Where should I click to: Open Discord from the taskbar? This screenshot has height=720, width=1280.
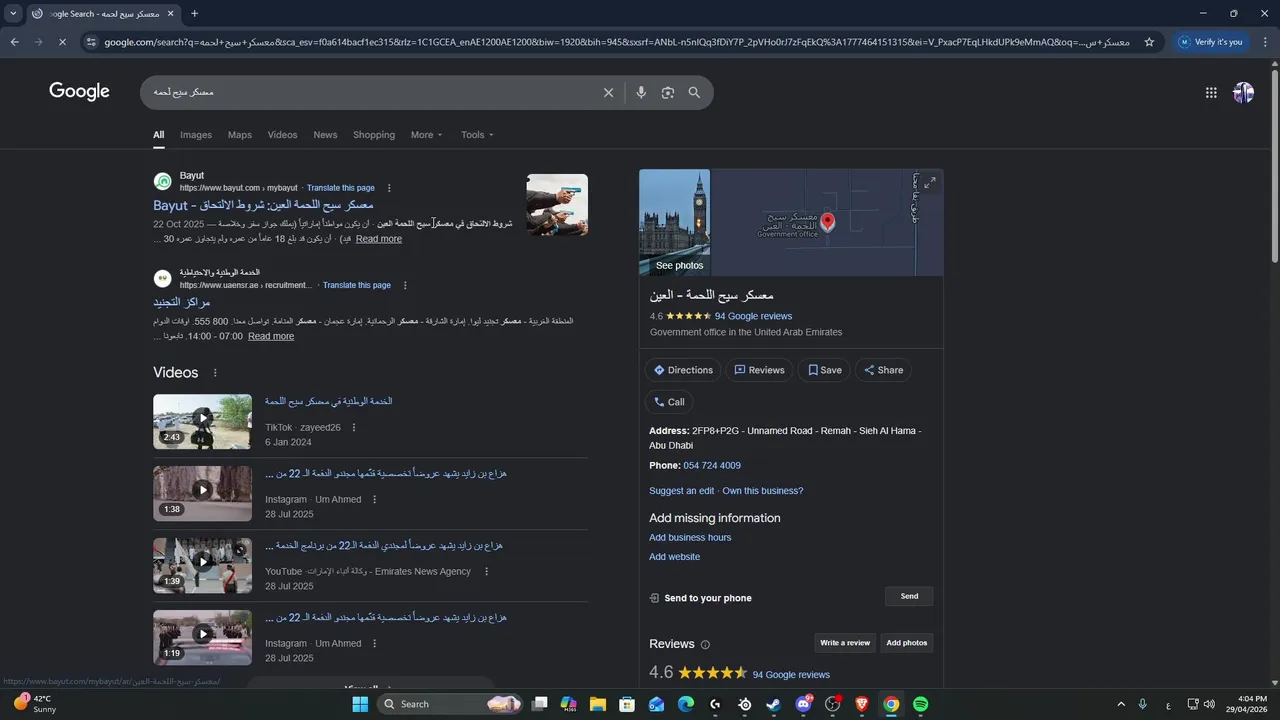(x=803, y=704)
